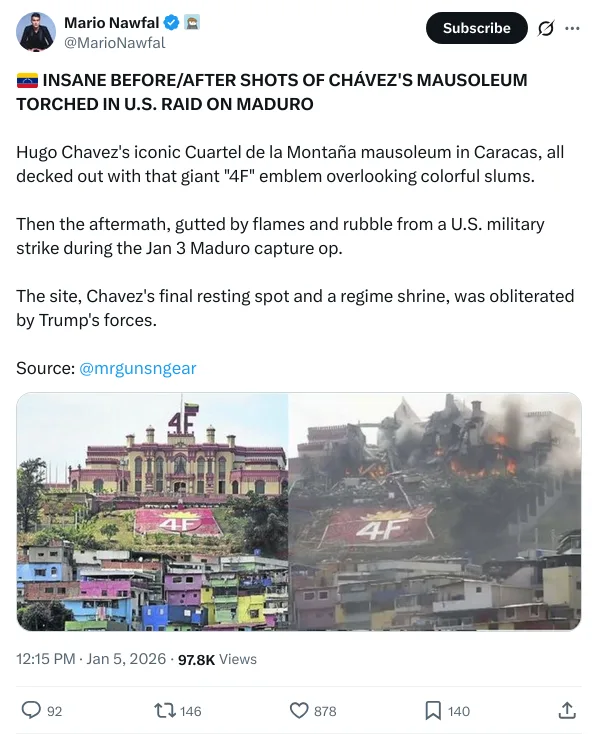Viewport: 598px width, 734px height.
Task: Click the Subscribe button
Action: tap(476, 28)
